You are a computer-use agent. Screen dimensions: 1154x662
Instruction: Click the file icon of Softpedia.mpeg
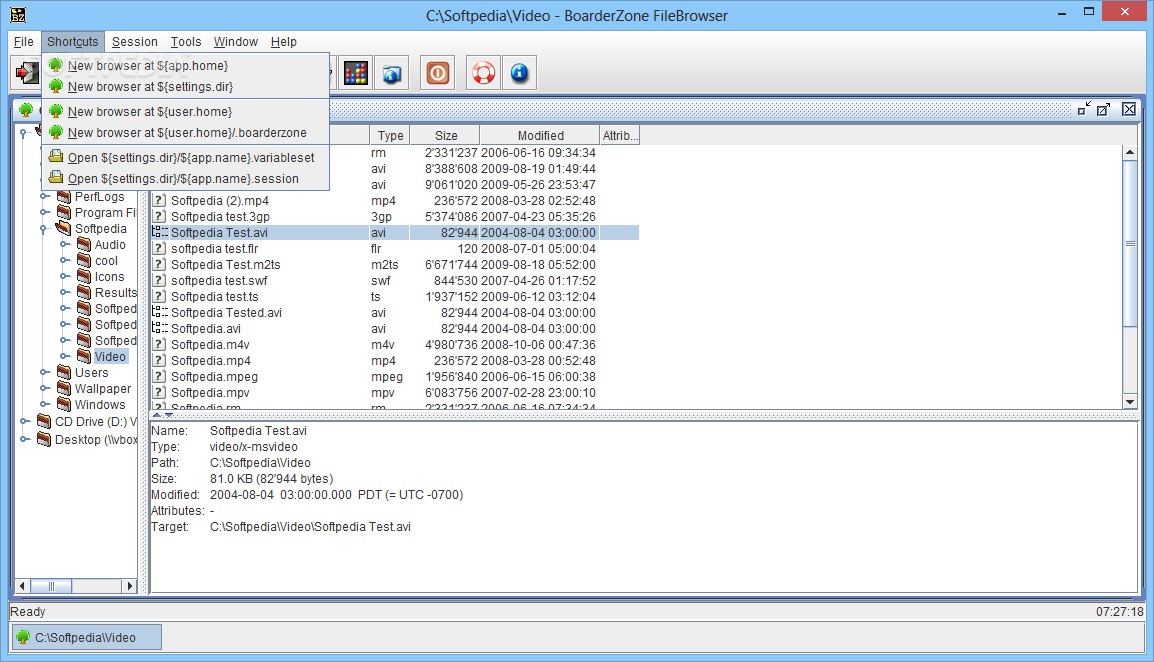point(159,376)
